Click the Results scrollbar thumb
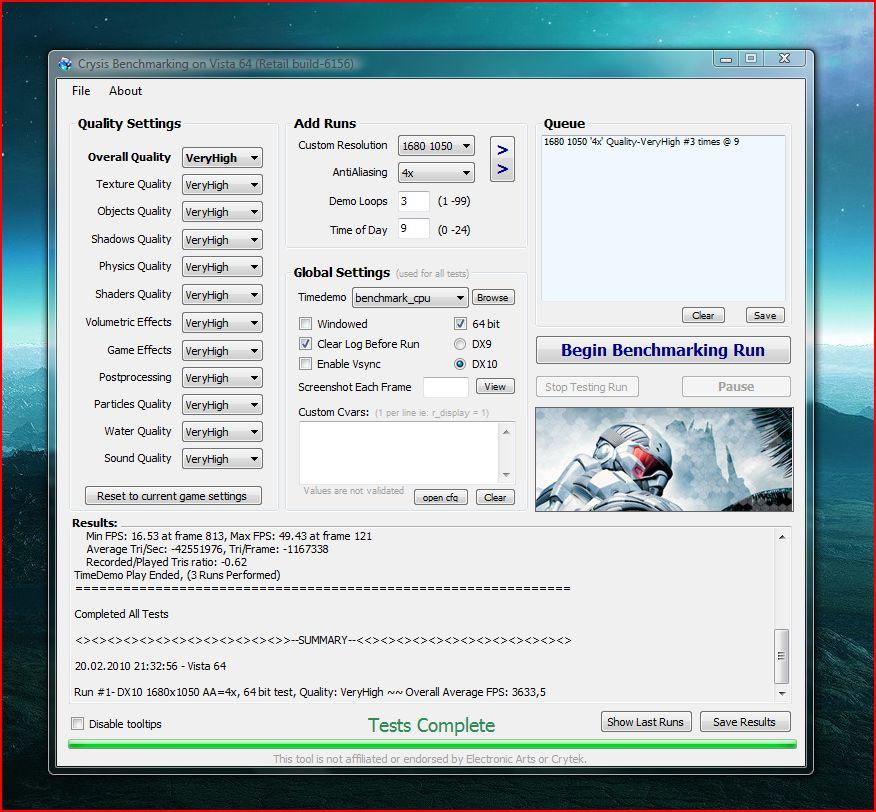 tap(782, 656)
